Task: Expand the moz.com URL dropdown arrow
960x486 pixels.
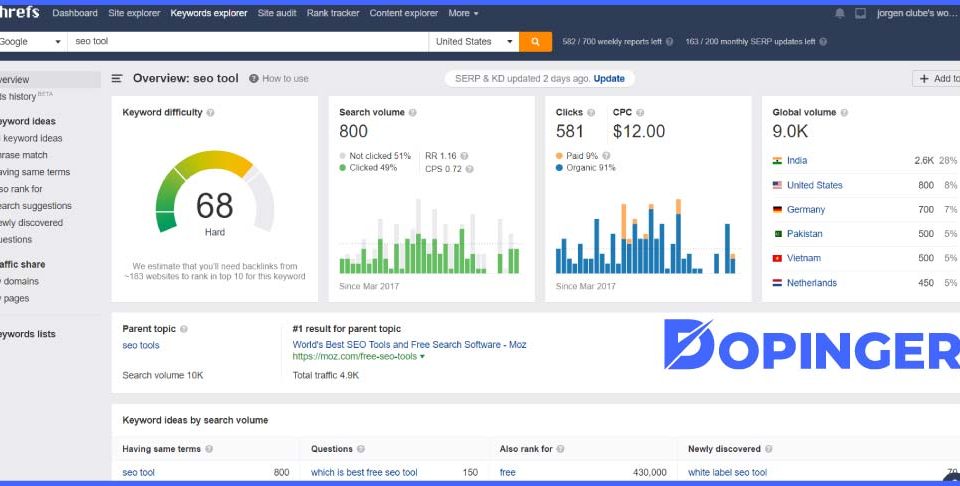Action: coord(422,356)
